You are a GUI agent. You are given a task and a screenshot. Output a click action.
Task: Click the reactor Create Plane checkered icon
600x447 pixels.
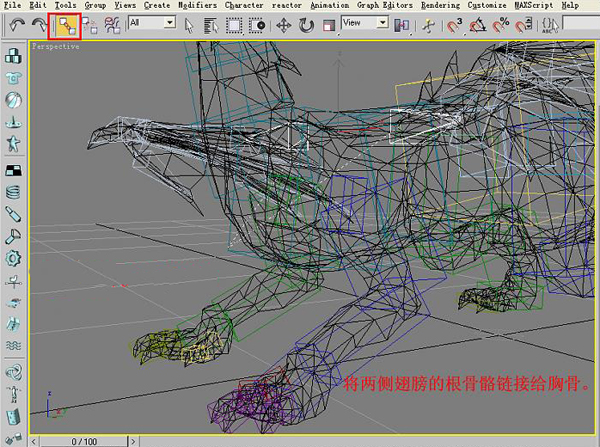tap(13, 170)
